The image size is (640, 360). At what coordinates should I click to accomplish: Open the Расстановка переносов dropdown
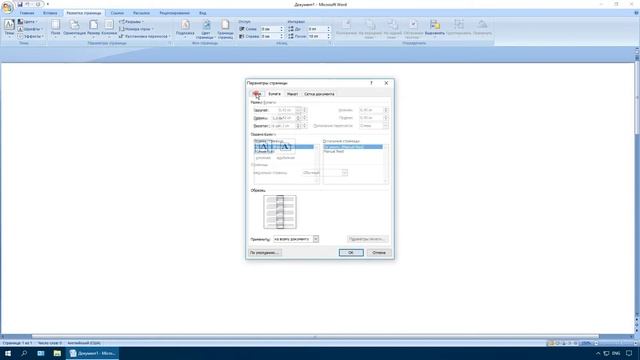tap(144, 36)
